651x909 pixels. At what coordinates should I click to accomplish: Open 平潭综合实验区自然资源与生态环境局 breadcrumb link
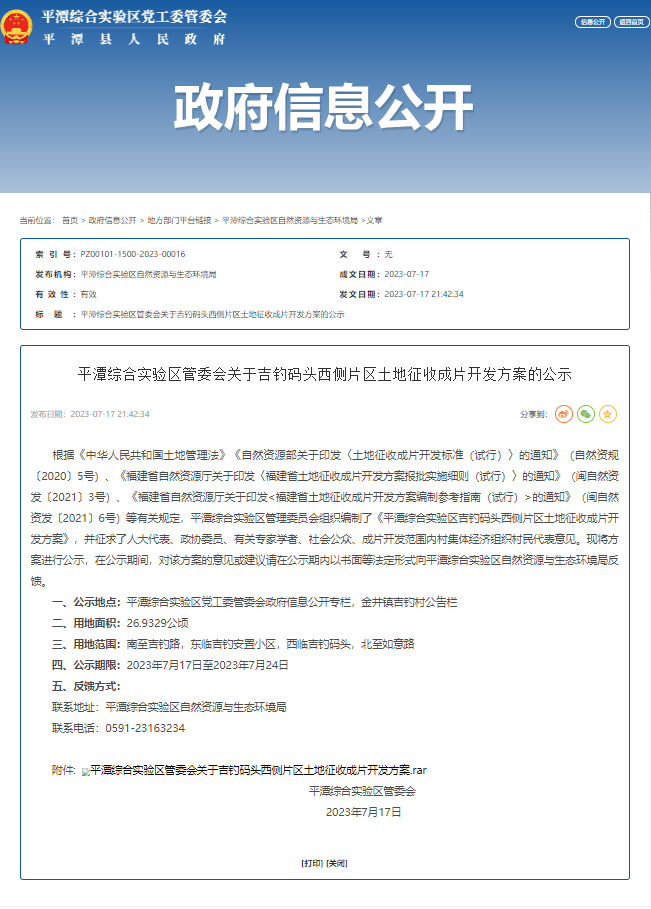[x=290, y=220]
